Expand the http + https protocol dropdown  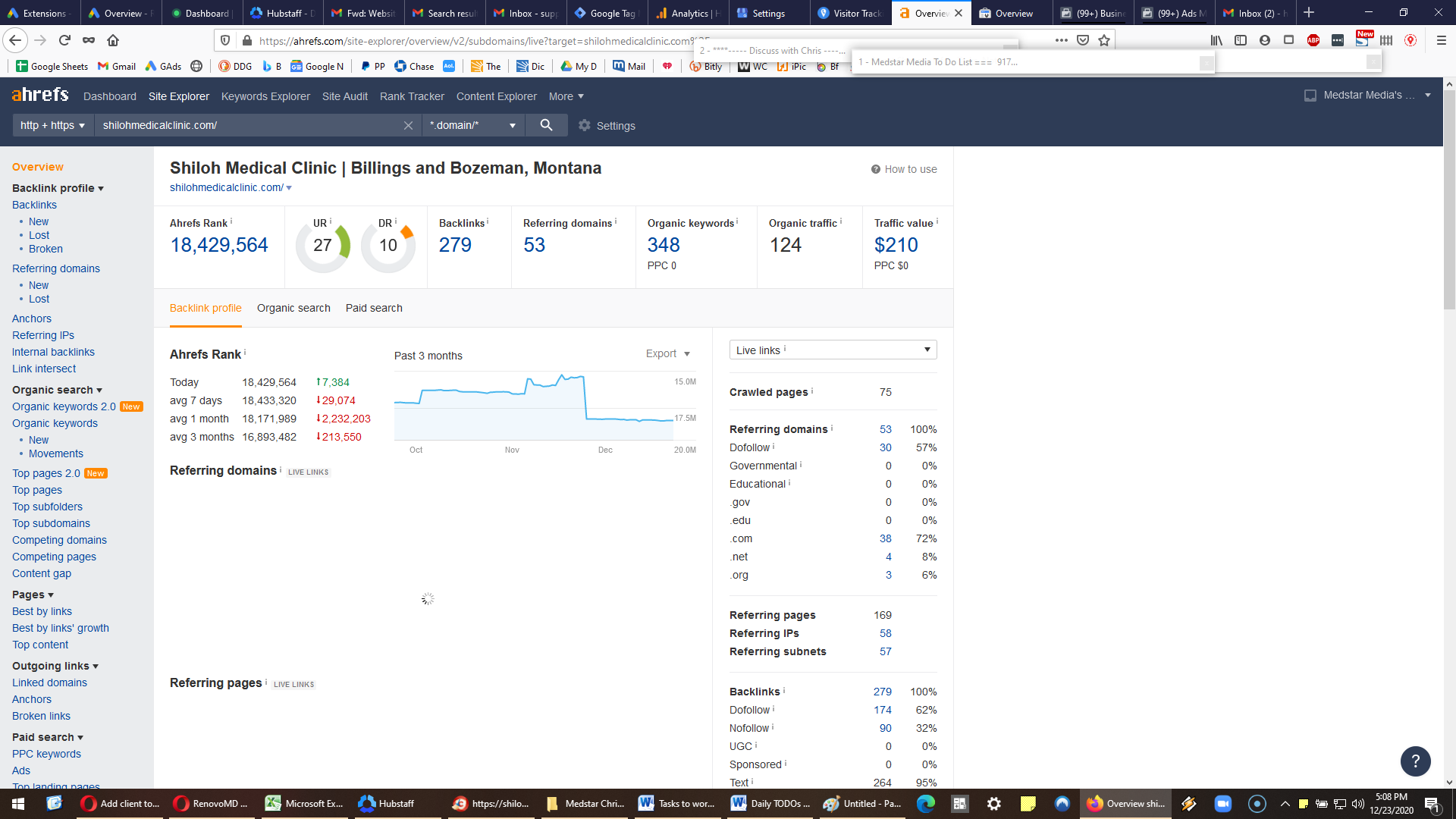click(x=52, y=125)
